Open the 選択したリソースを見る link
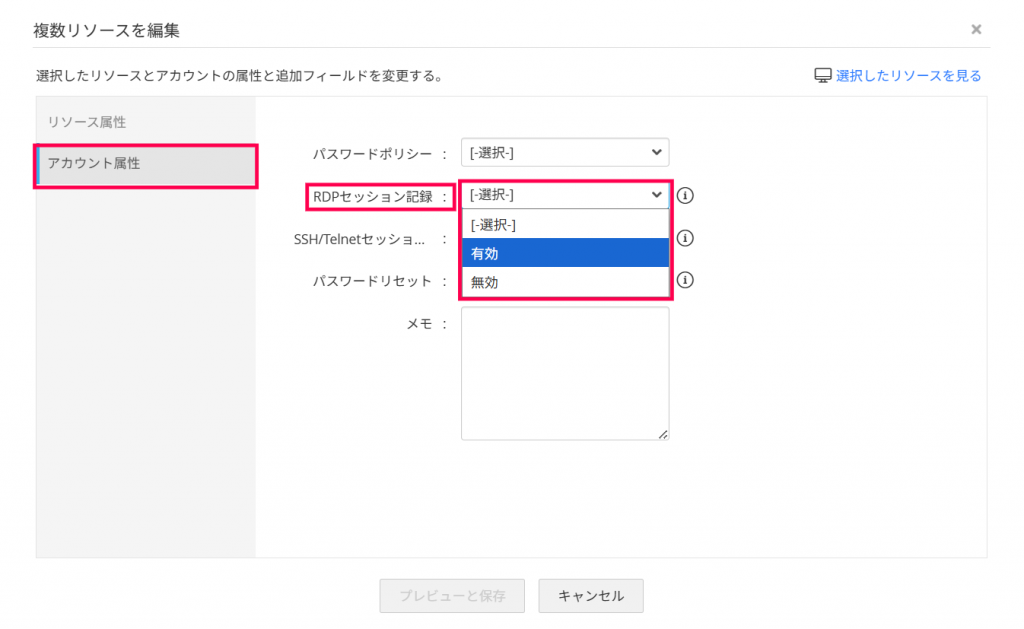The width and height of the screenshot is (1024, 629). [908, 76]
